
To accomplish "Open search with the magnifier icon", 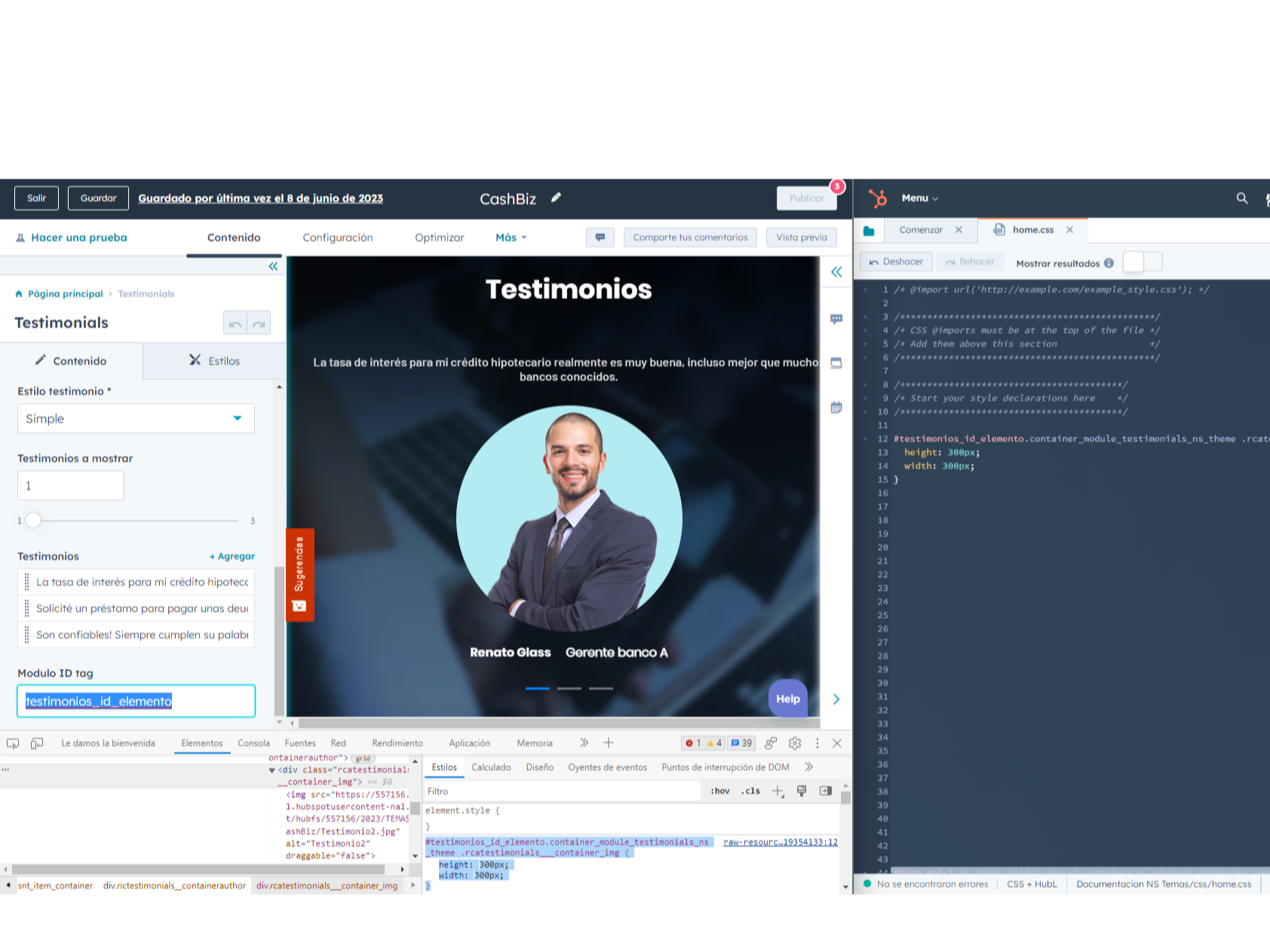I will pyautogui.click(x=1241, y=198).
